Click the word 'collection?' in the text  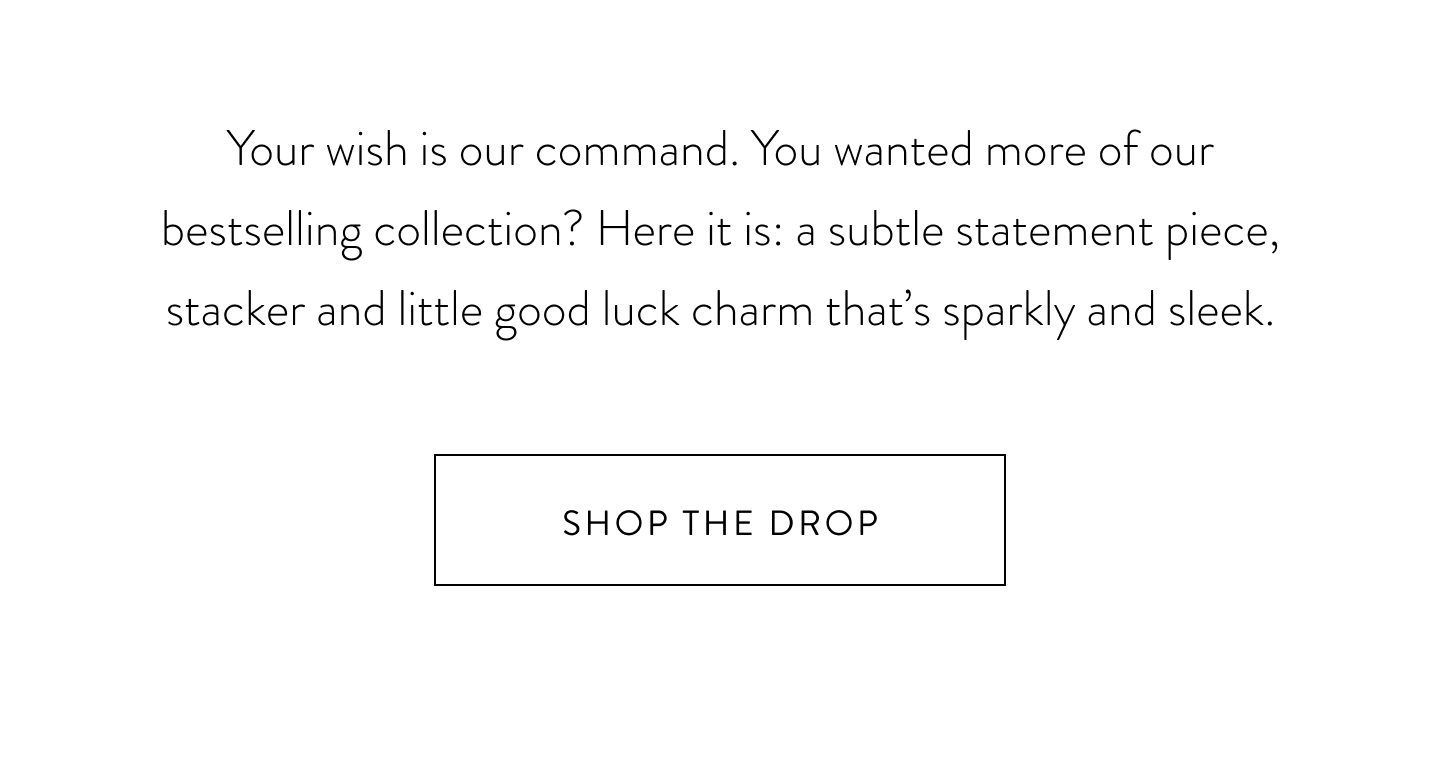click(478, 231)
